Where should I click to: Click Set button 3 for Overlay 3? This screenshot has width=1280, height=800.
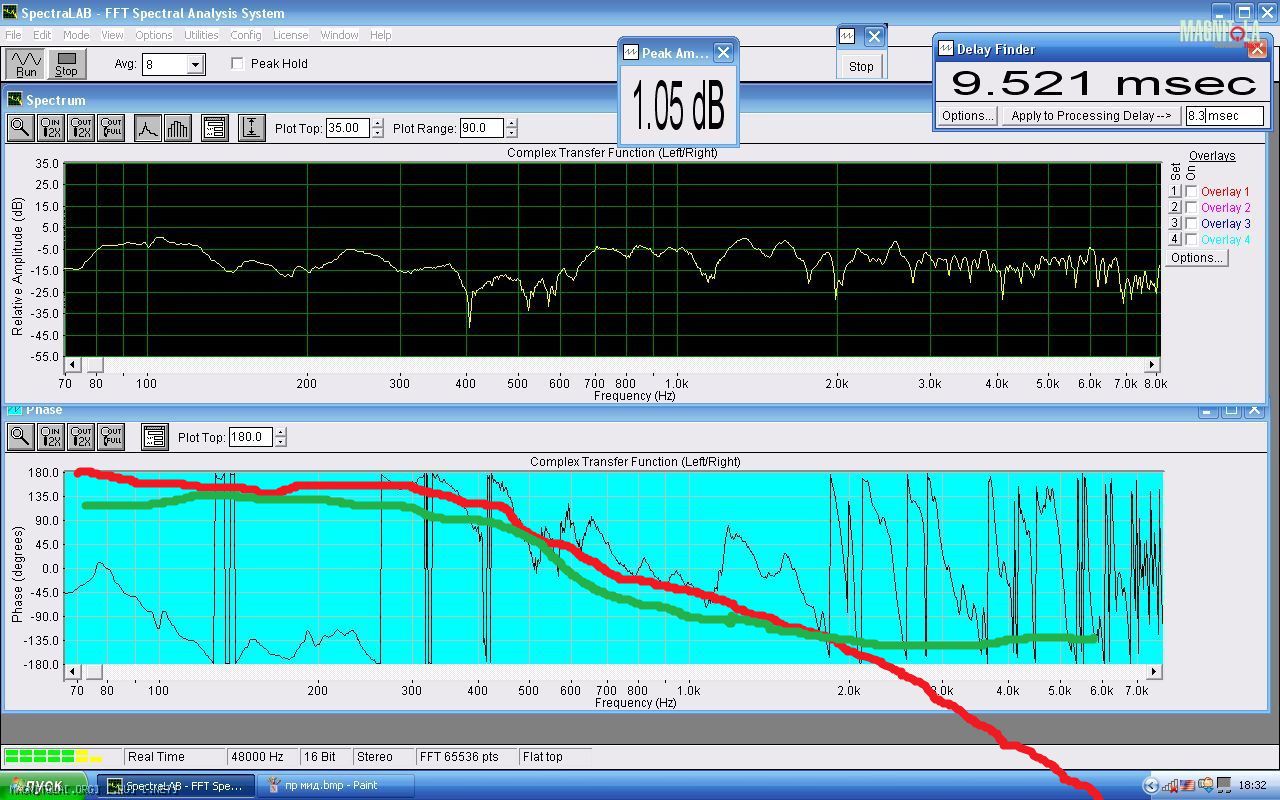[x=1175, y=224]
